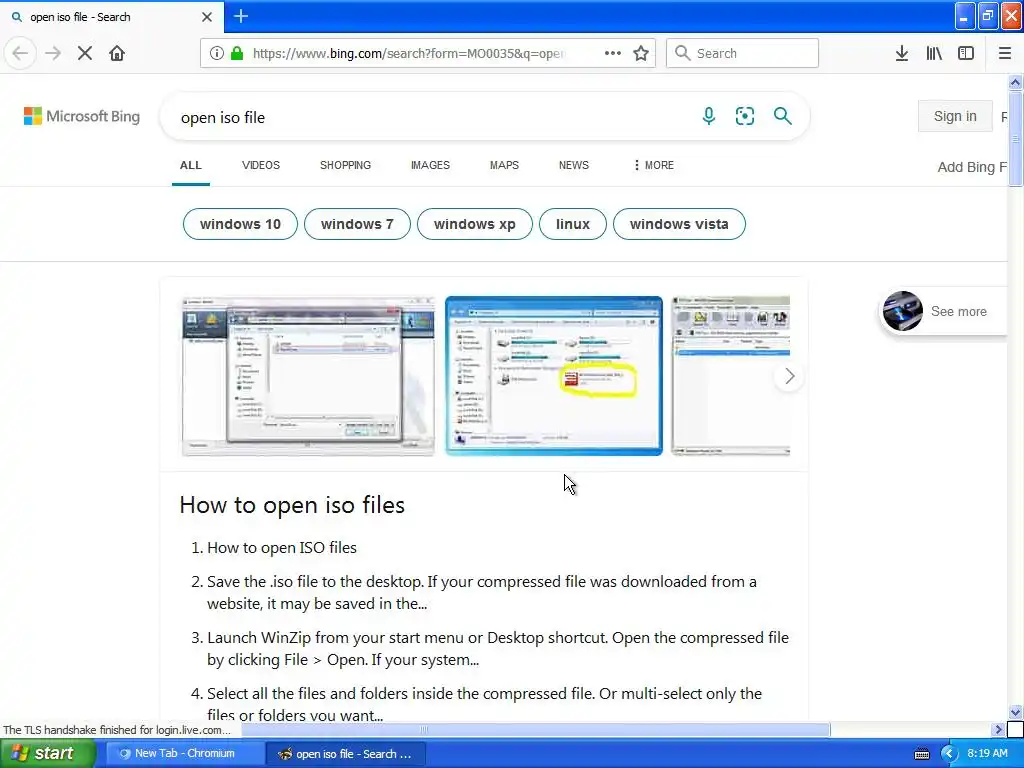
Task: Open page actions three-dot menu
Action: coord(613,53)
